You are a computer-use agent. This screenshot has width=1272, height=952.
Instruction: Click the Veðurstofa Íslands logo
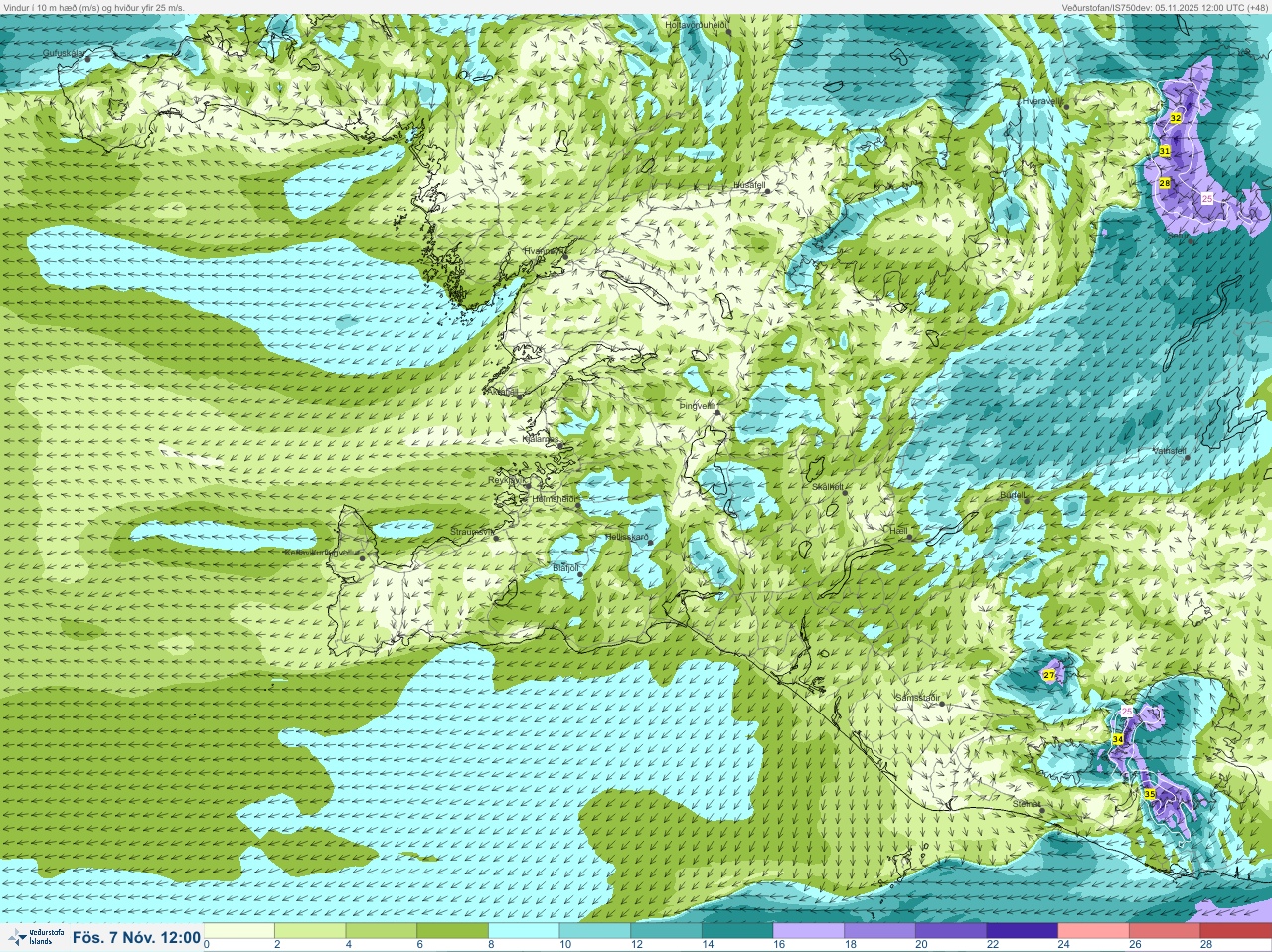[x=36, y=937]
